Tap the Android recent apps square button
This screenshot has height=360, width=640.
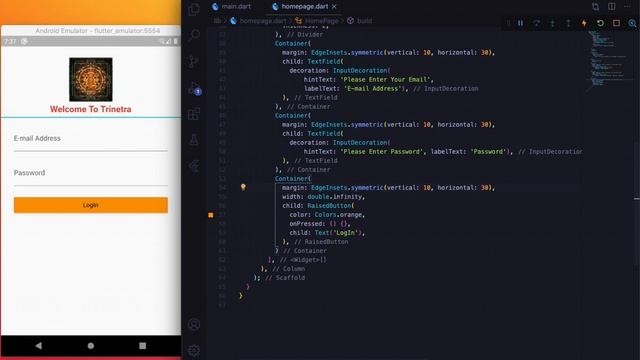(x=142, y=346)
